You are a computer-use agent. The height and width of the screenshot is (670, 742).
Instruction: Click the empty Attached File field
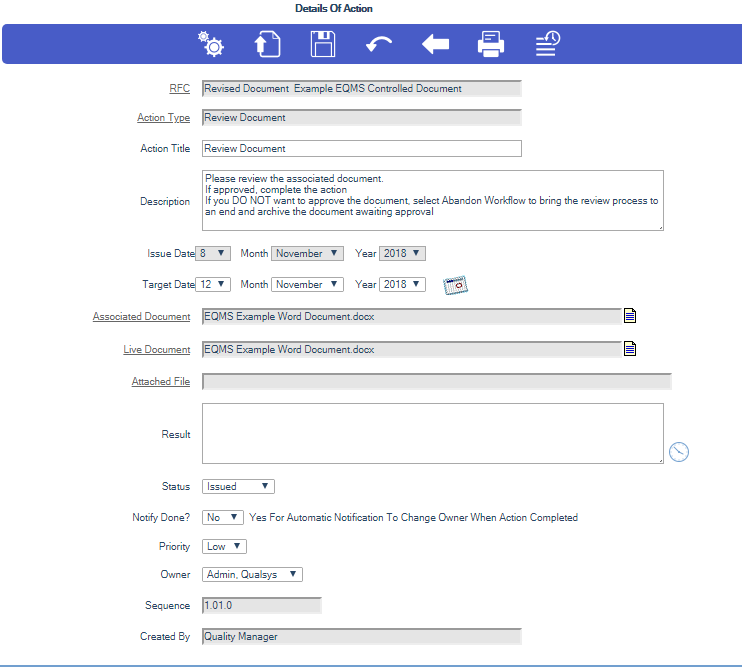coord(437,381)
